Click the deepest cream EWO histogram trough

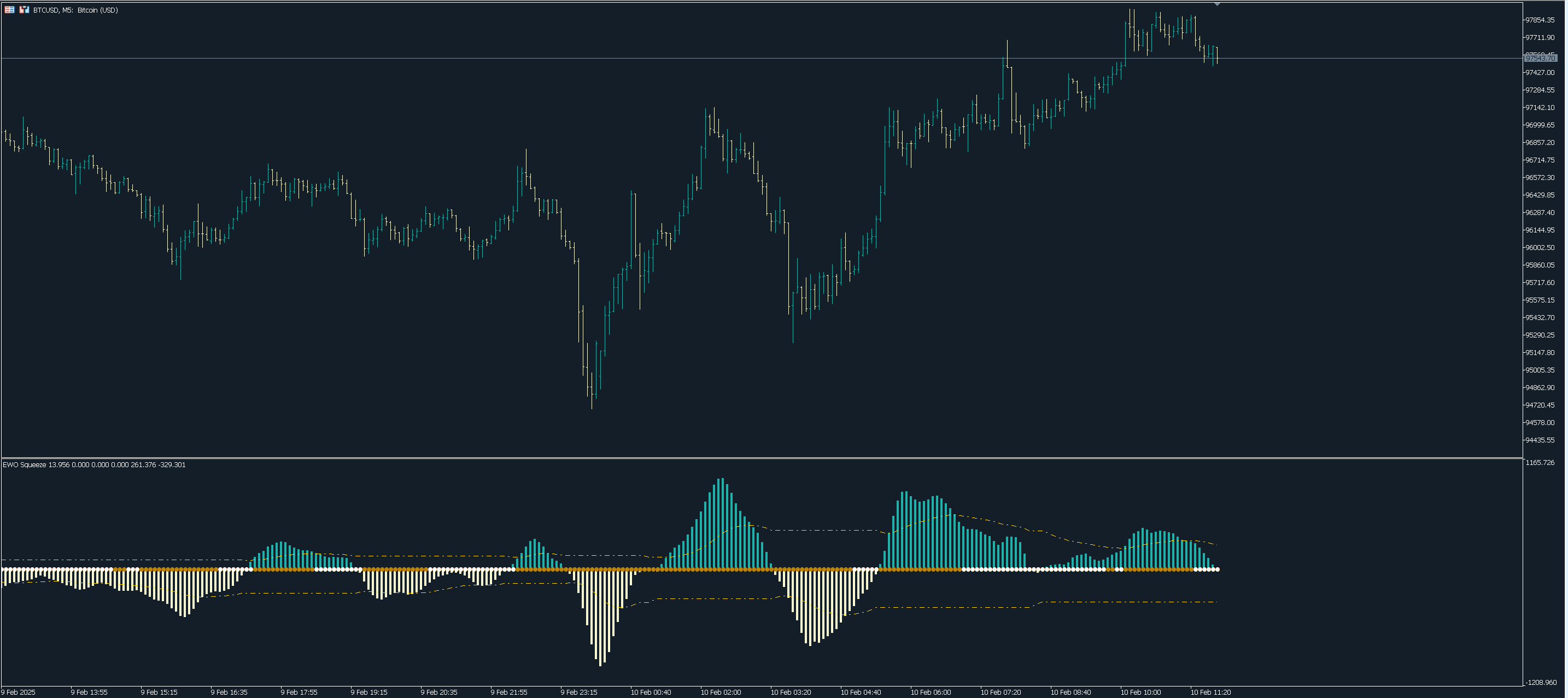point(600,664)
